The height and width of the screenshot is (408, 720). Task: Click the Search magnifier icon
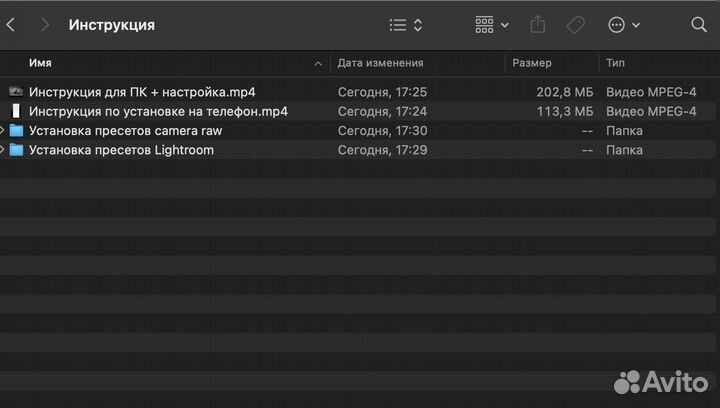pos(699,25)
